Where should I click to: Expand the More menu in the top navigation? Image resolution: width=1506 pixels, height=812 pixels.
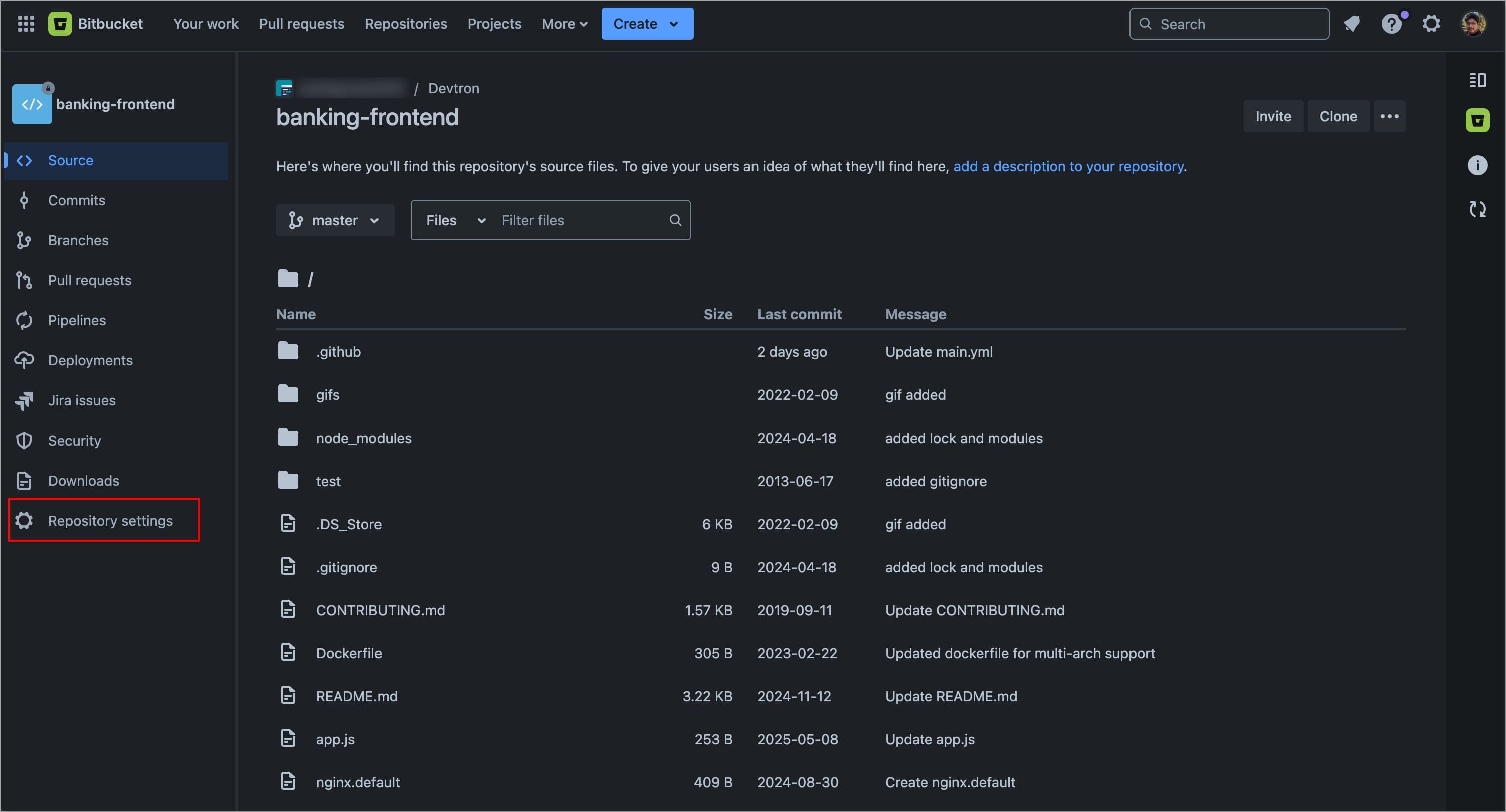point(564,24)
